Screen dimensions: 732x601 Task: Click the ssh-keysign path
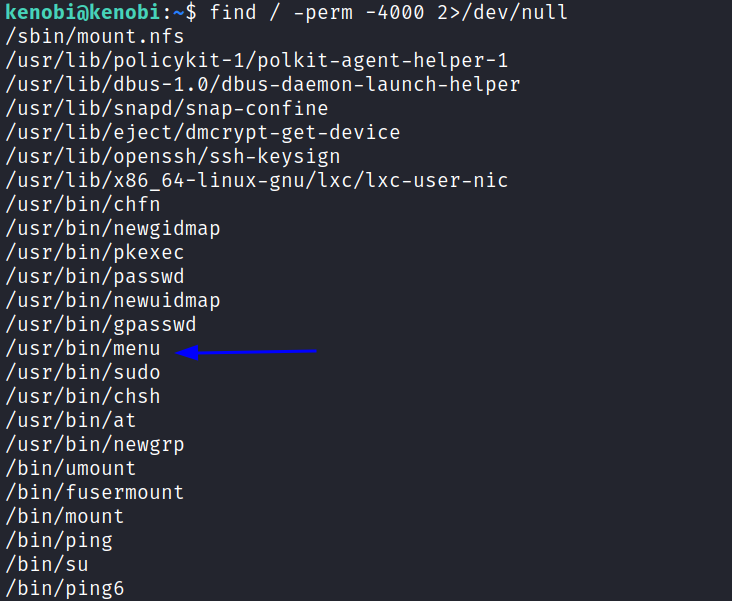click(173, 157)
